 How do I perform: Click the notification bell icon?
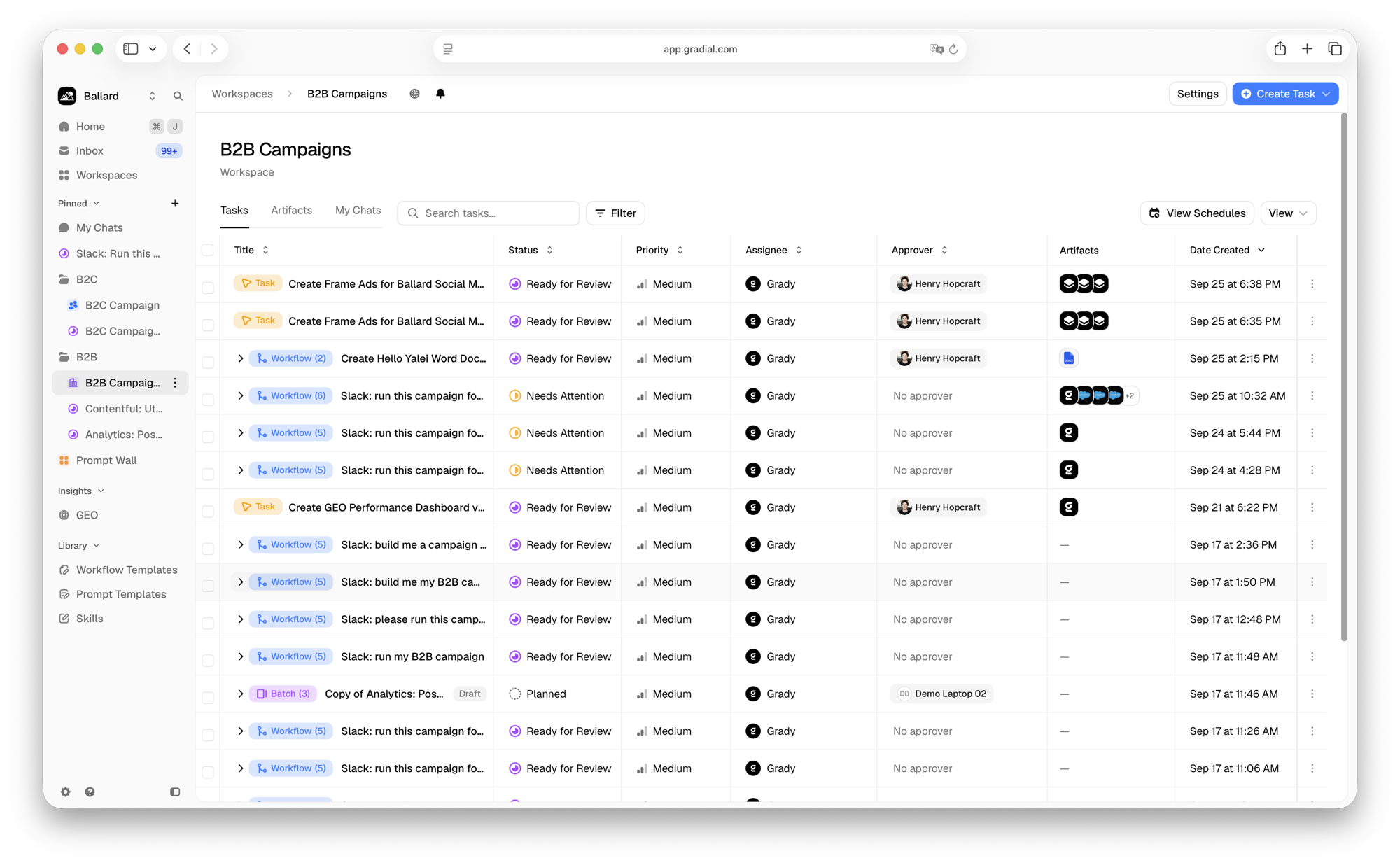(440, 94)
